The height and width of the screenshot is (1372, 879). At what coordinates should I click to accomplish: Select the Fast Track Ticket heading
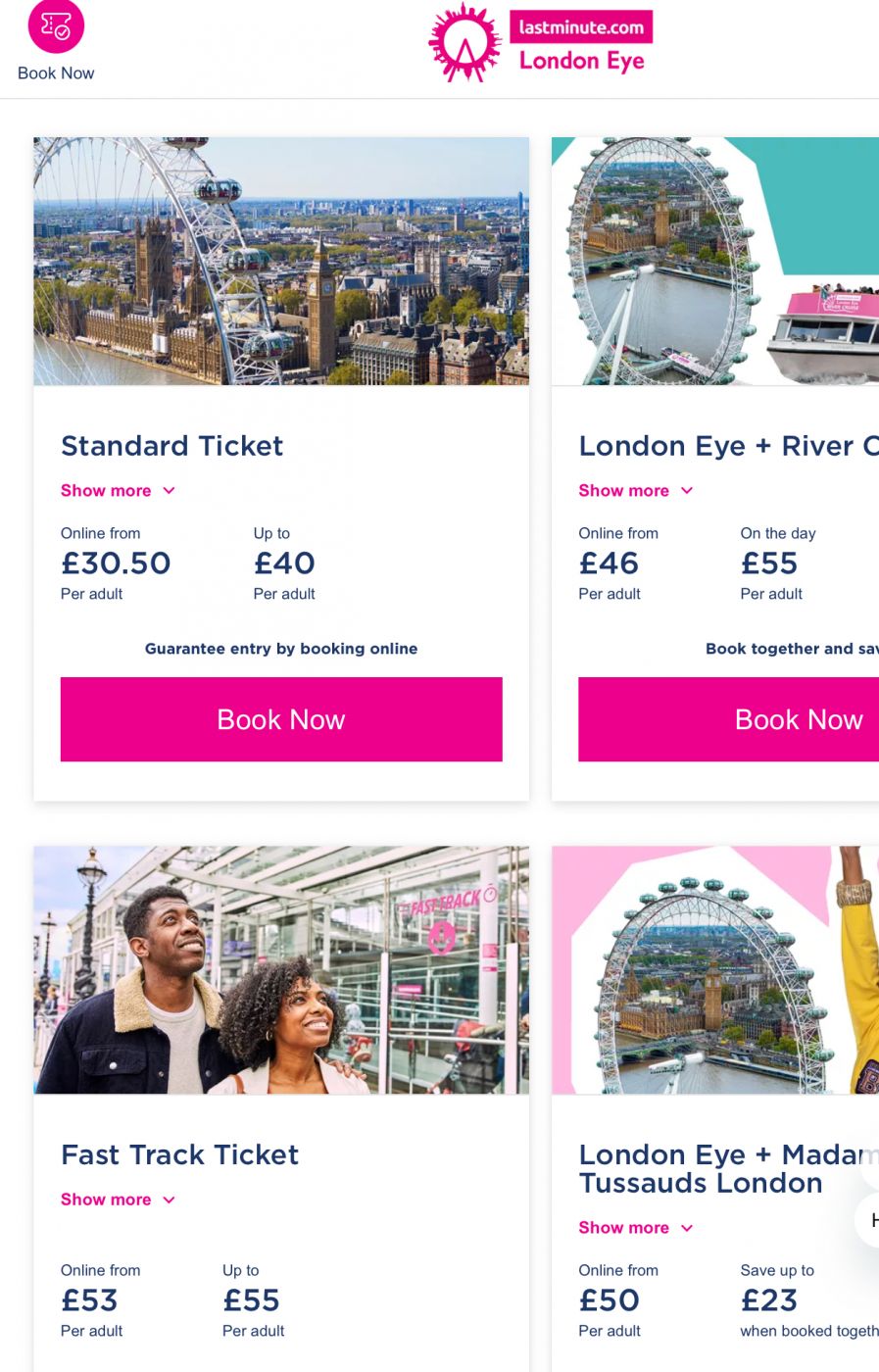pyautogui.click(x=179, y=1154)
